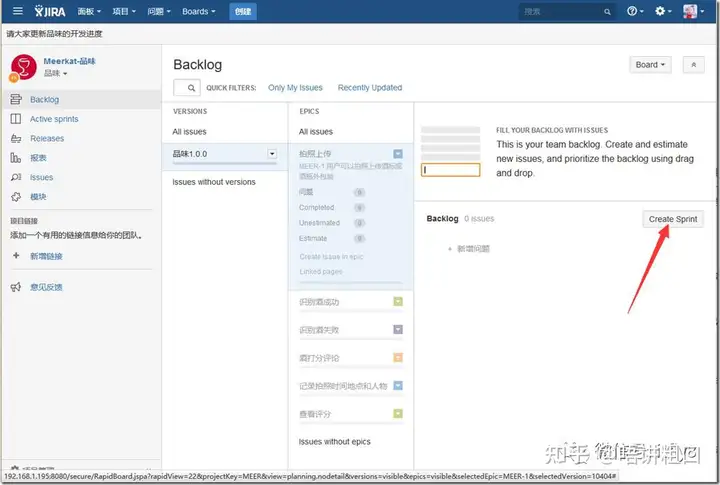Viewport: 720px width, 485px height.
Task: Open the Releases page link
Action: click(x=47, y=138)
